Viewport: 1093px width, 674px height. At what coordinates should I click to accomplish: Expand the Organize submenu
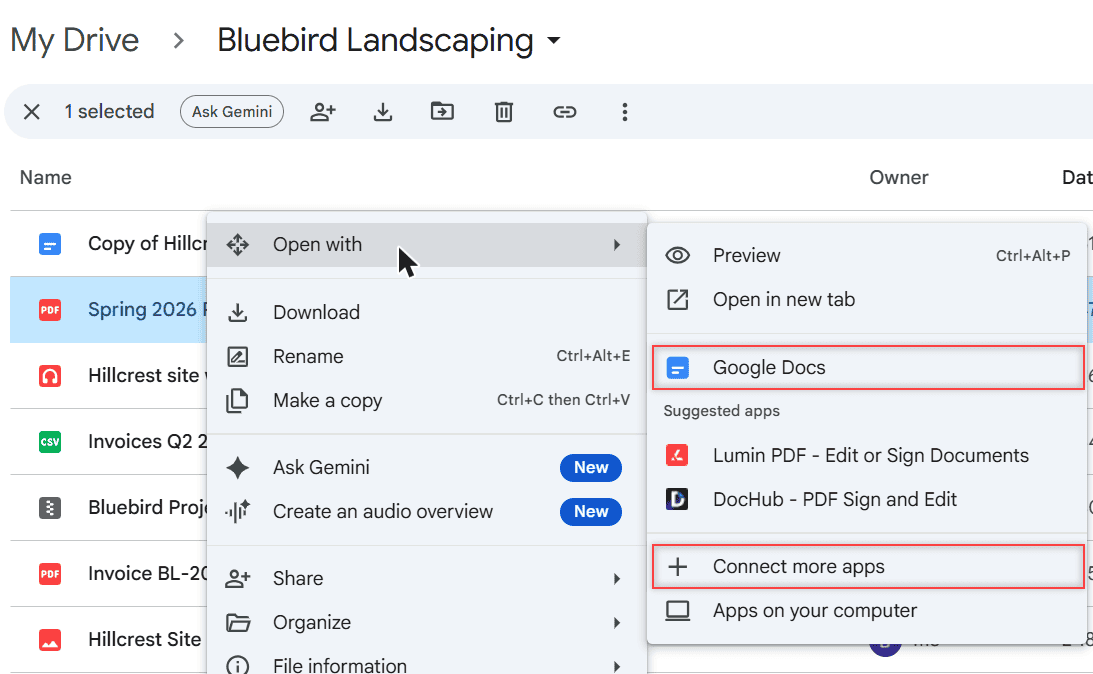pos(427,622)
